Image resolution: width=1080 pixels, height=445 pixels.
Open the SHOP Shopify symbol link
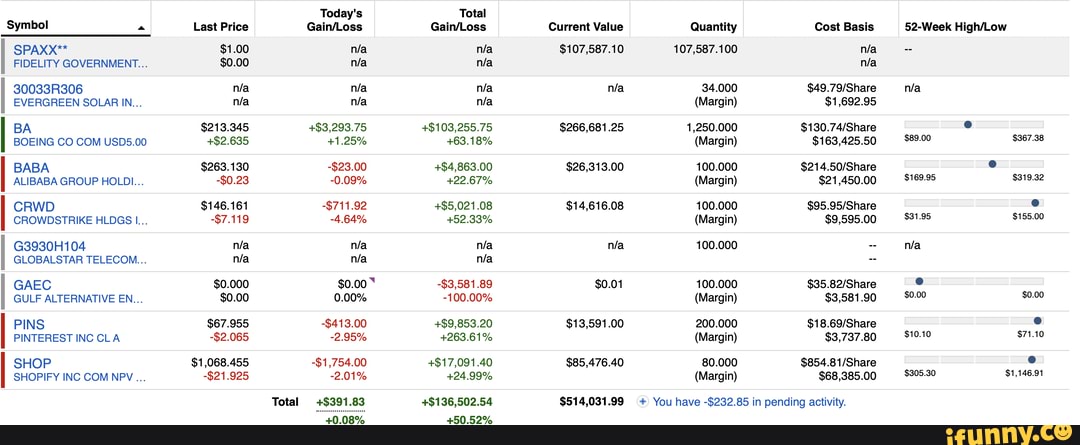[32, 363]
